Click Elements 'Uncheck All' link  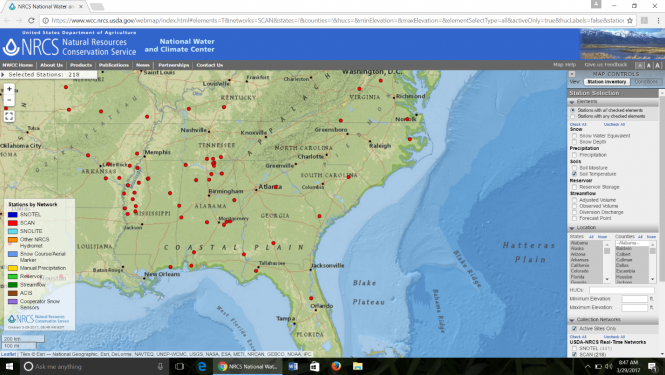point(614,124)
